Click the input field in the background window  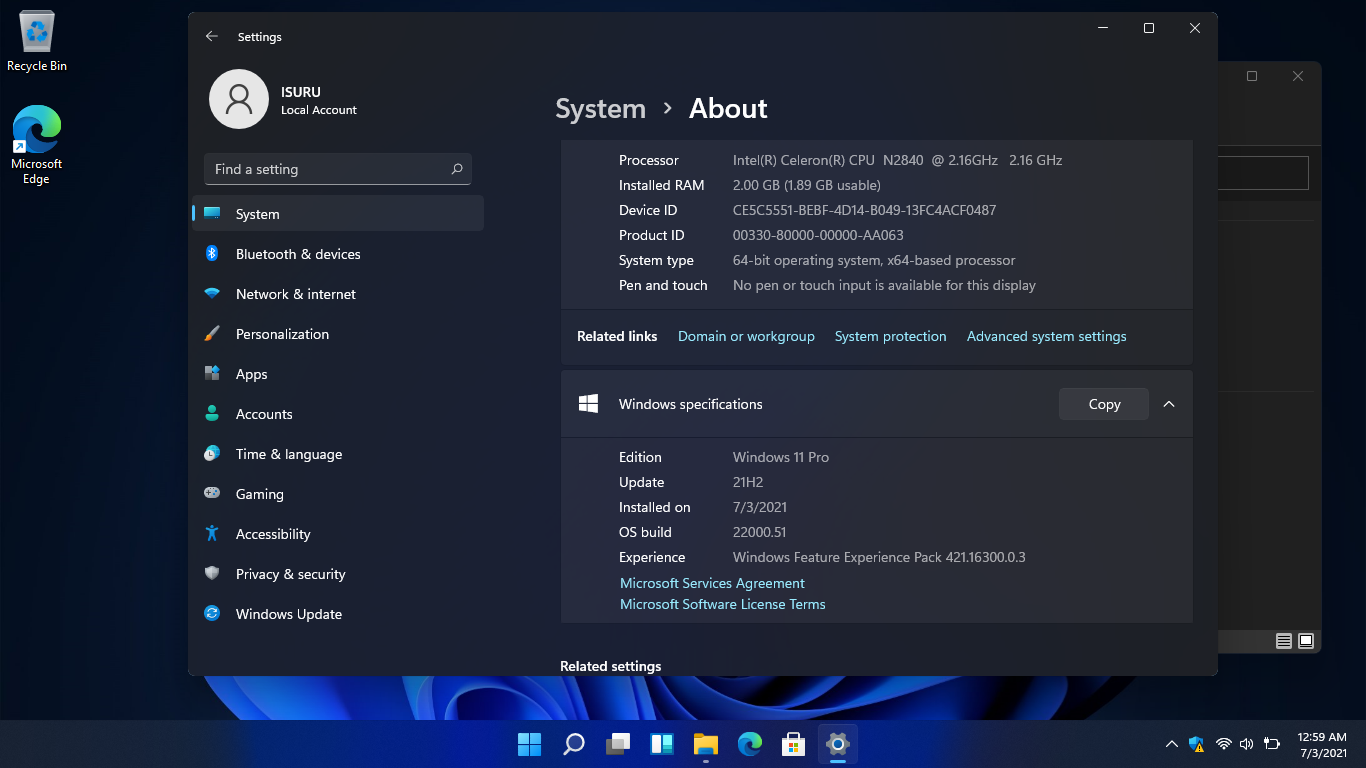click(1263, 173)
